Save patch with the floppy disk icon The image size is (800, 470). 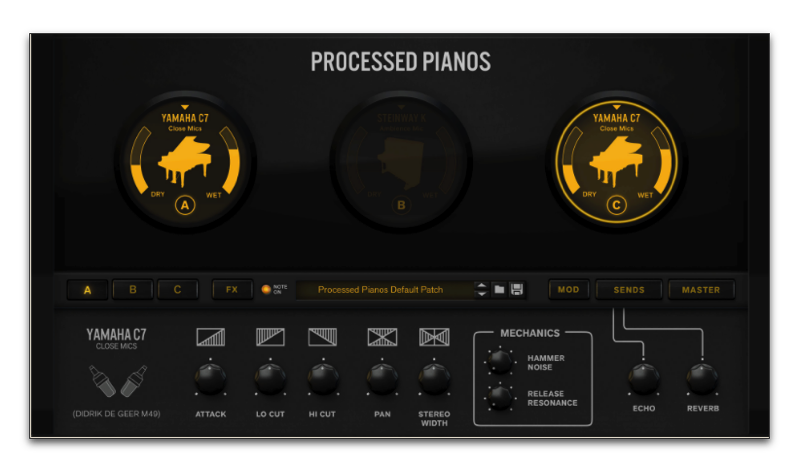(x=517, y=289)
